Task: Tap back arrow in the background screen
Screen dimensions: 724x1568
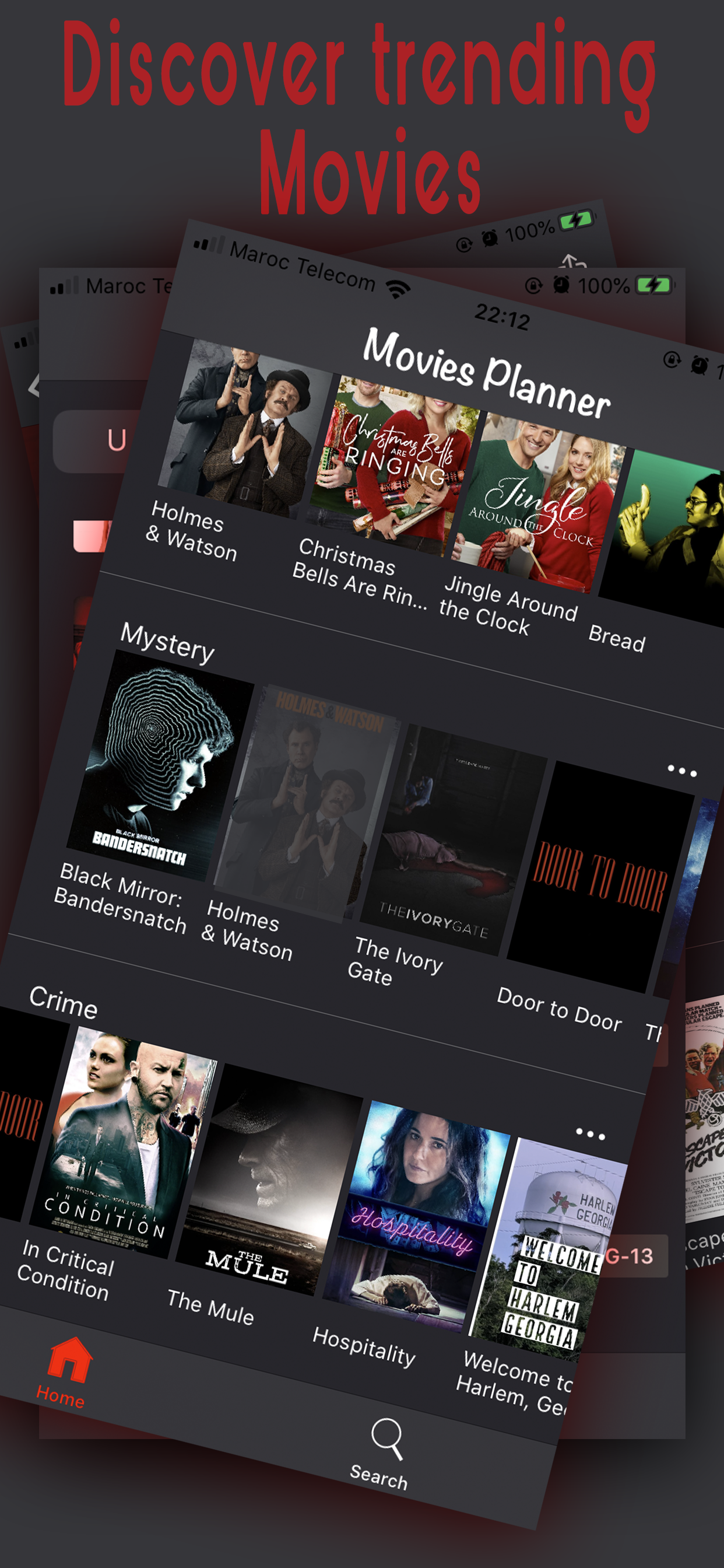Action: [34, 386]
